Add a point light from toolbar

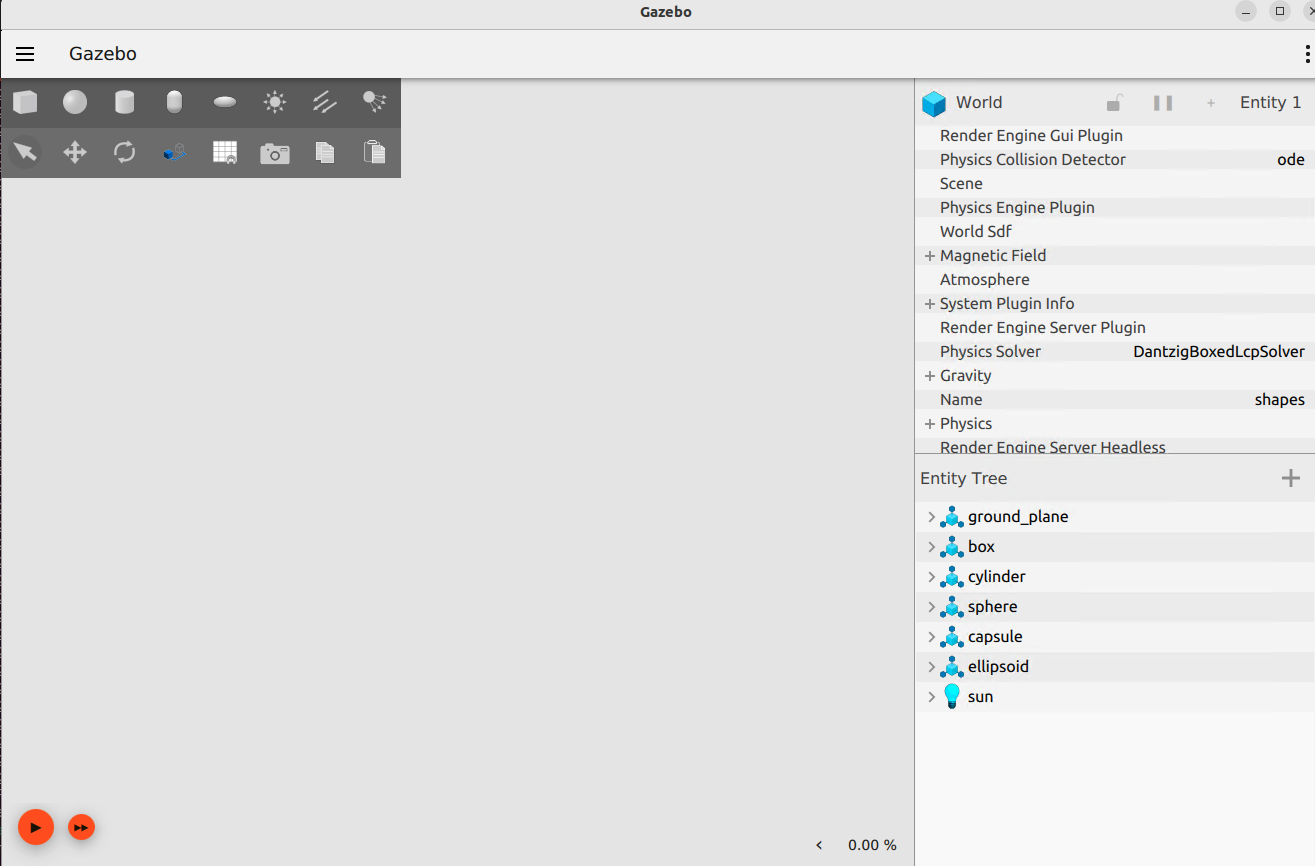click(274, 102)
